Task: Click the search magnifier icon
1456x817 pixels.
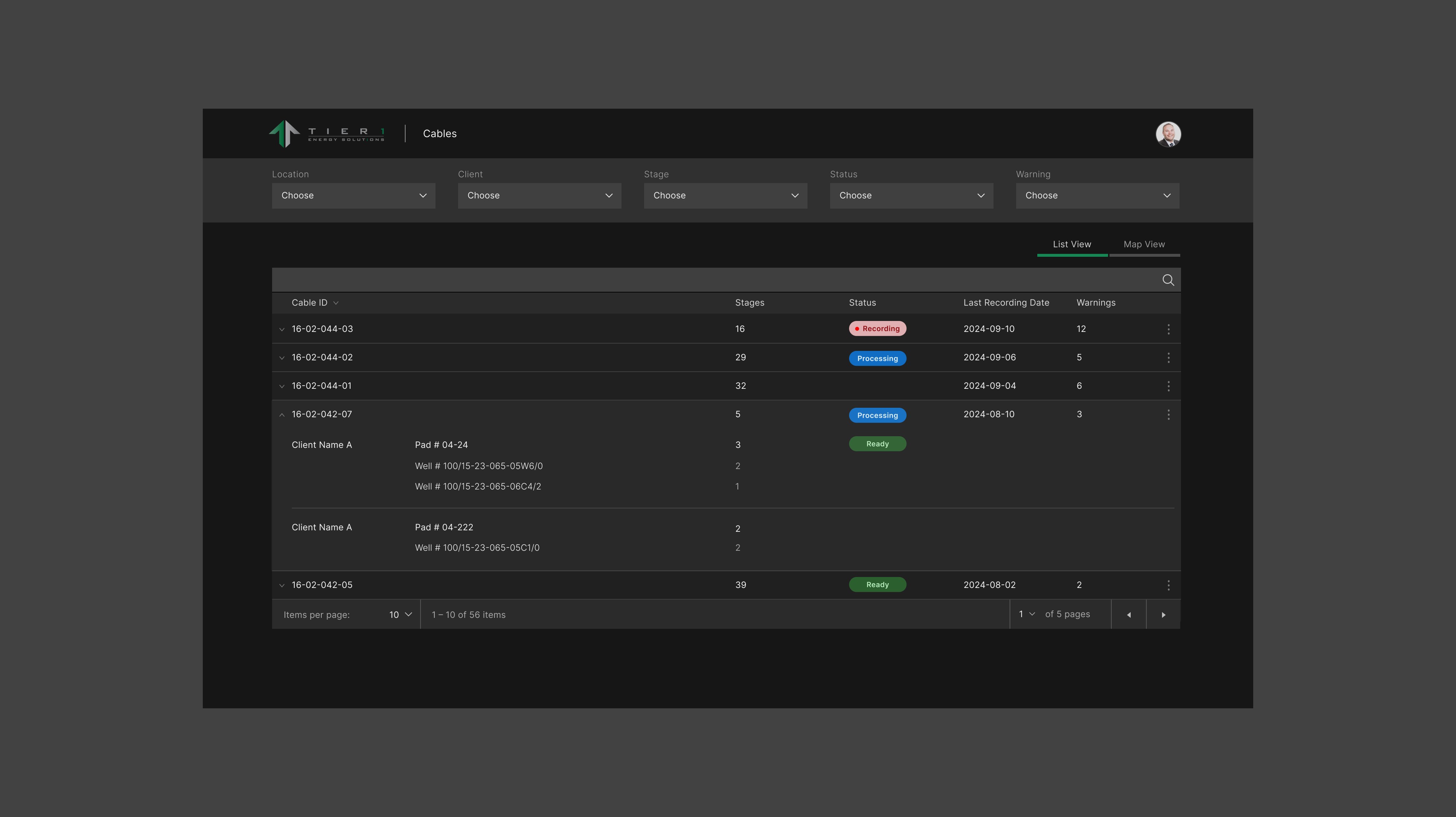Action: pyautogui.click(x=1168, y=280)
